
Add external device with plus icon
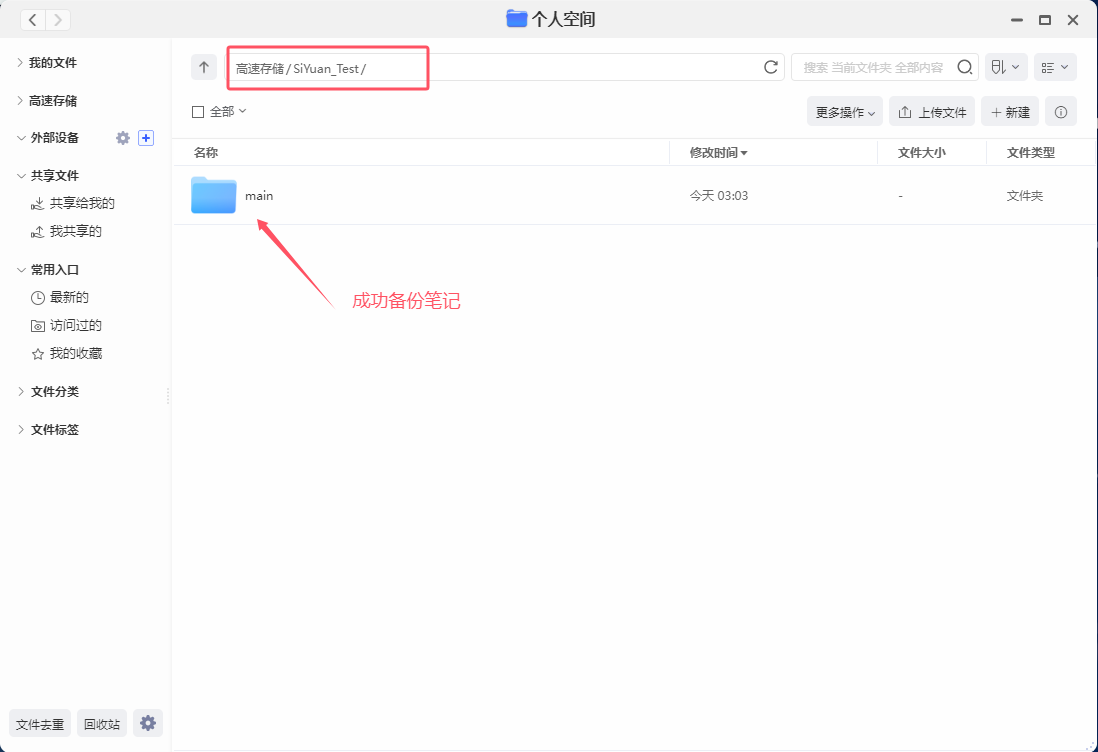tap(146, 138)
